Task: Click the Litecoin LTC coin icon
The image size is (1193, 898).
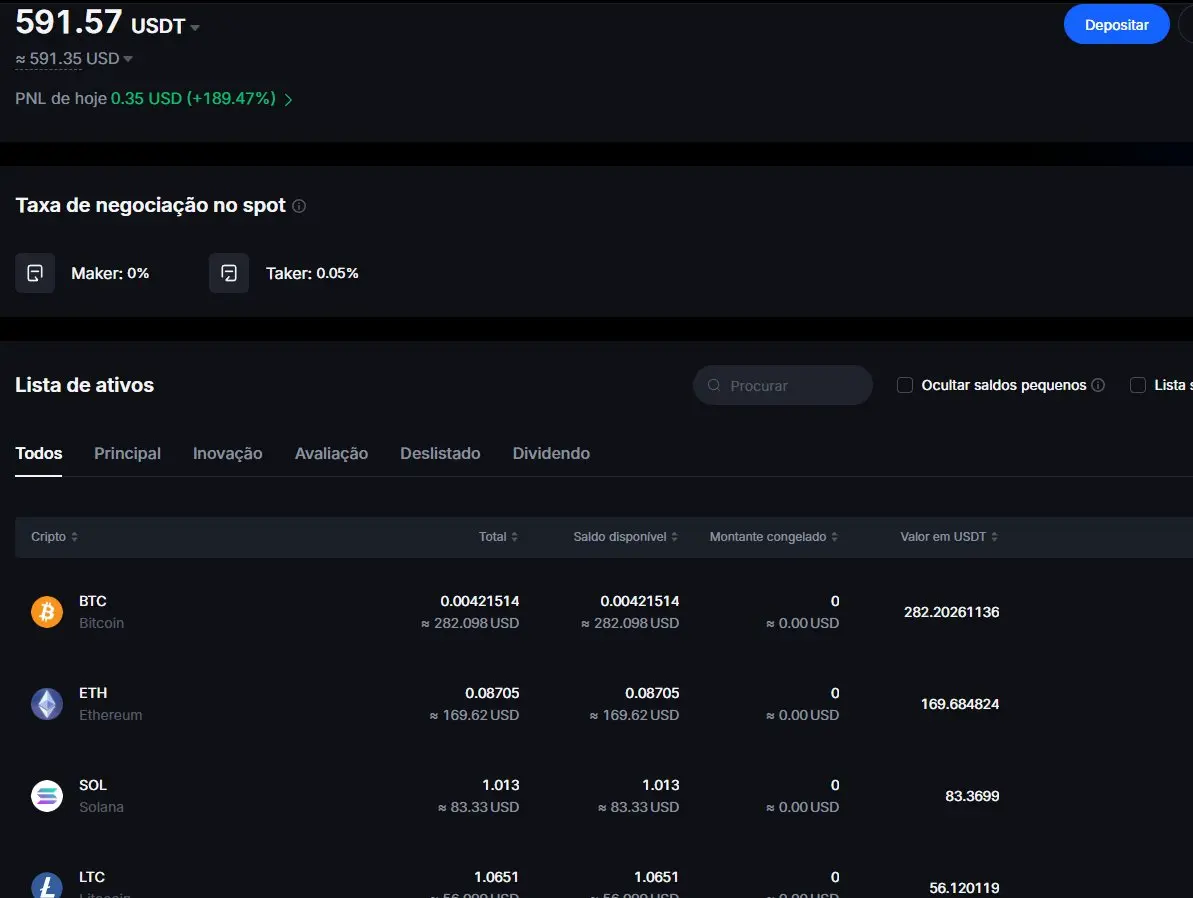Action: (x=46, y=886)
